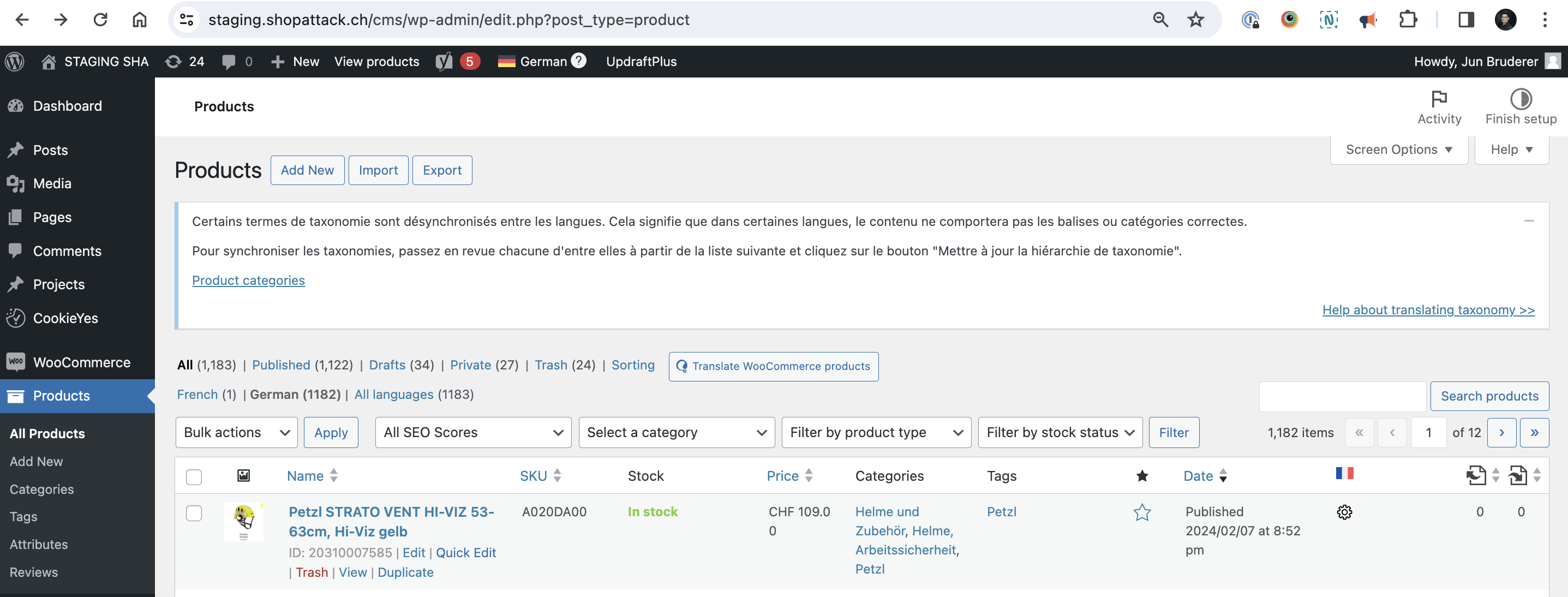Open UpdraftPlus from the admin bar
Screen dimensions: 1568x597
pos(641,62)
